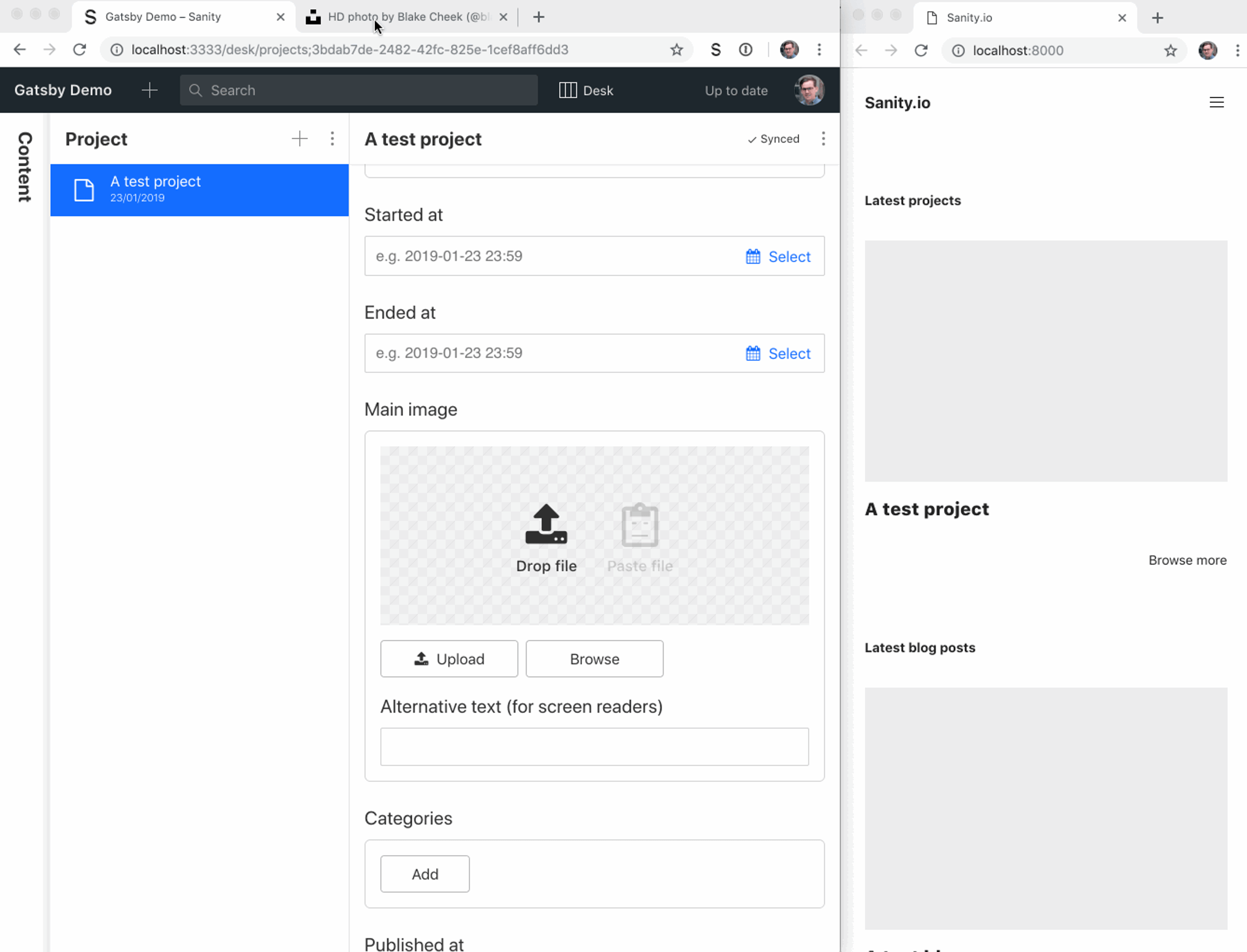Enable alternative text input field
The width and height of the screenshot is (1247, 952).
pos(594,746)
